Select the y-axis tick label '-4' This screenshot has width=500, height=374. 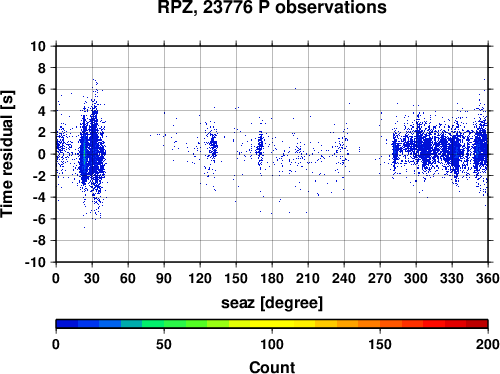[39, 197]
